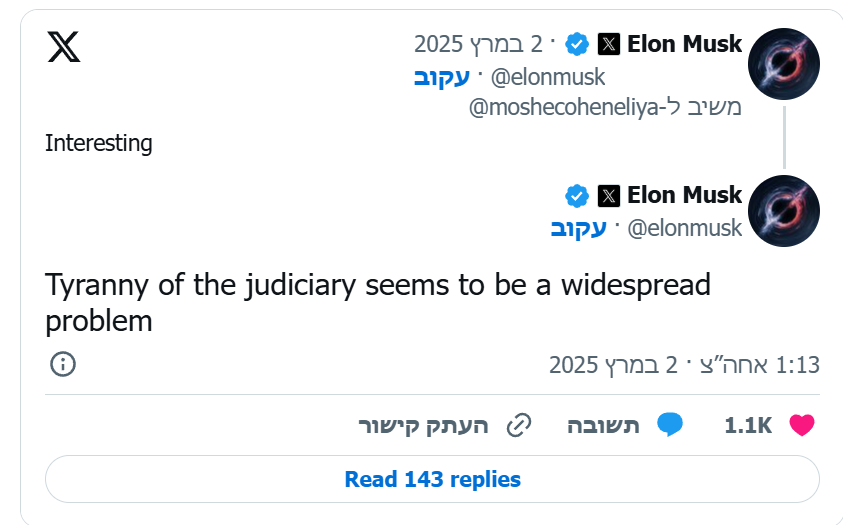Click the Elon Musk name in main tweet
The width and height of the screenshot is (843, 525).
[684, 195]
